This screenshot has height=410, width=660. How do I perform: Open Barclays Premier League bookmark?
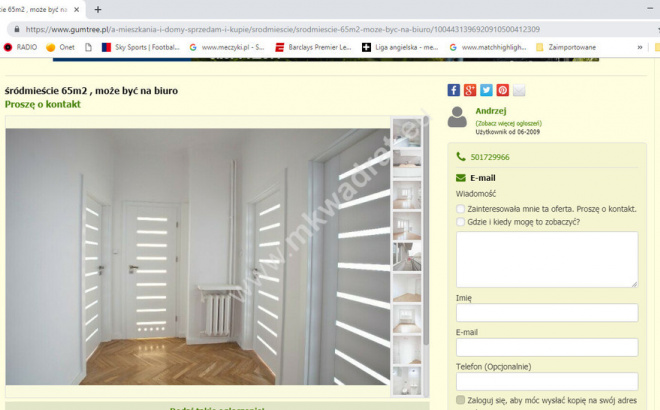coord(314,47)
